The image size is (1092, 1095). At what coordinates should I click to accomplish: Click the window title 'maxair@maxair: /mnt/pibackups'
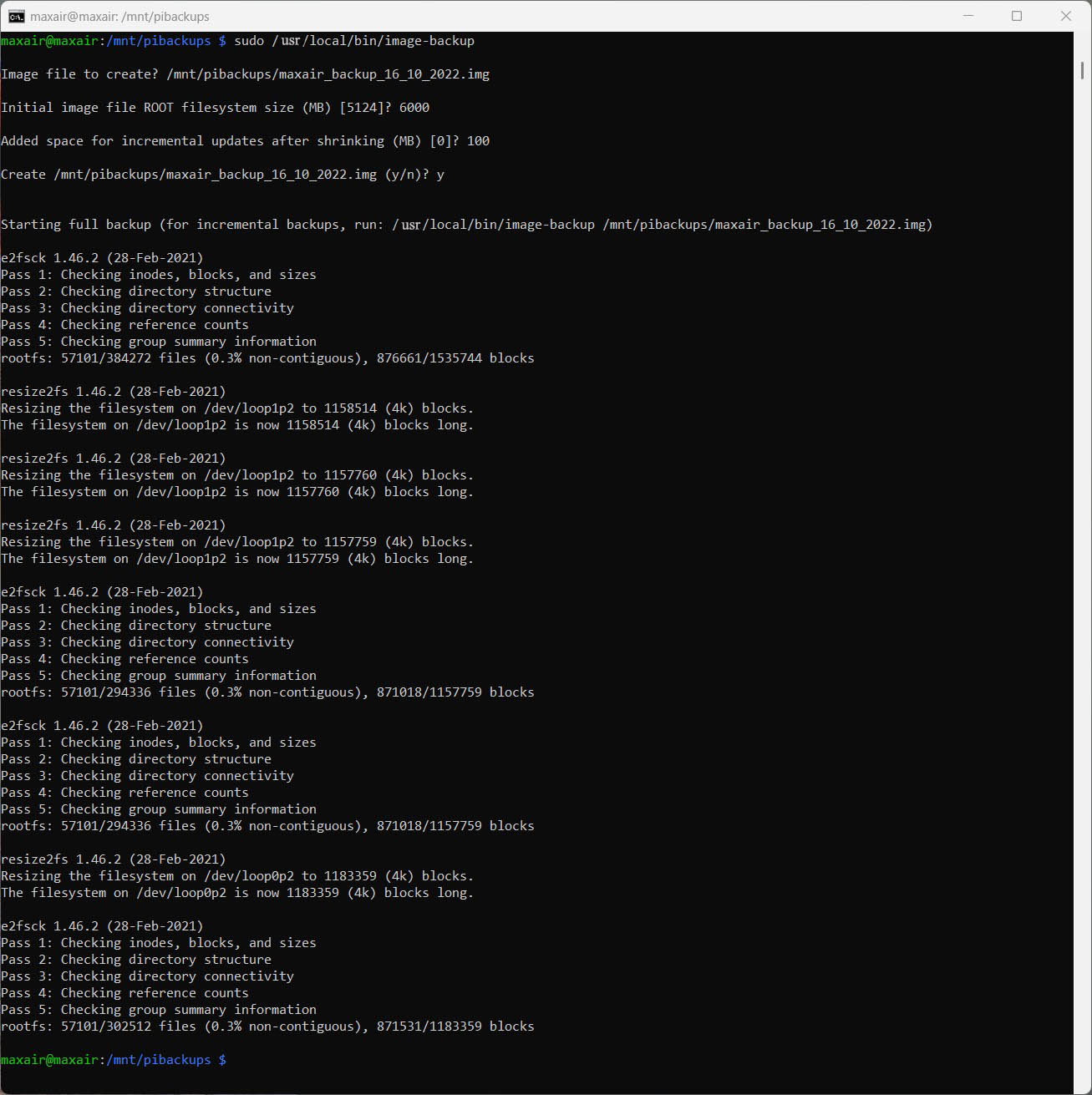coord(119,17)
